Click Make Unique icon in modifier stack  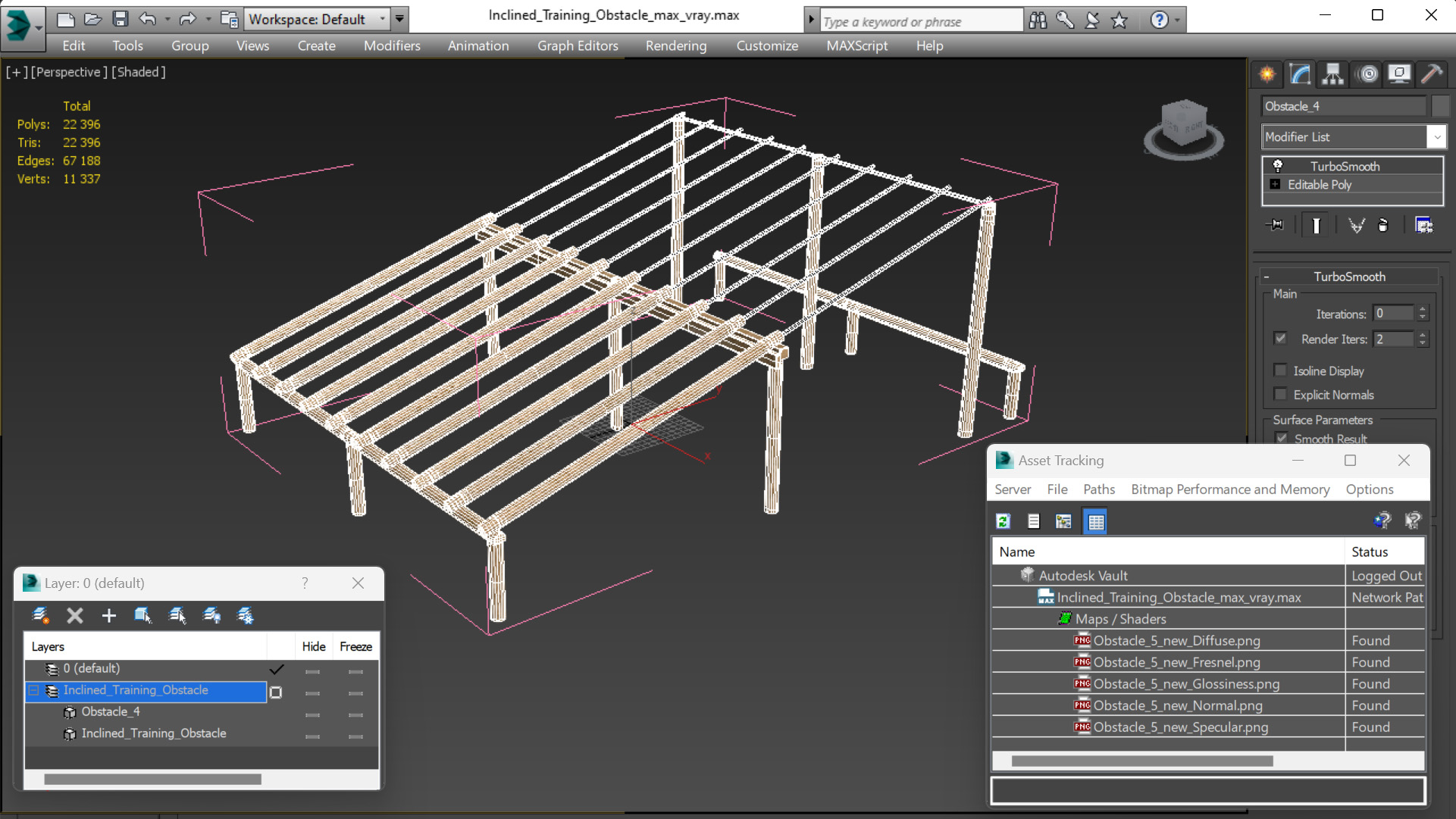pyautogui.click(x=1356, y=225)
